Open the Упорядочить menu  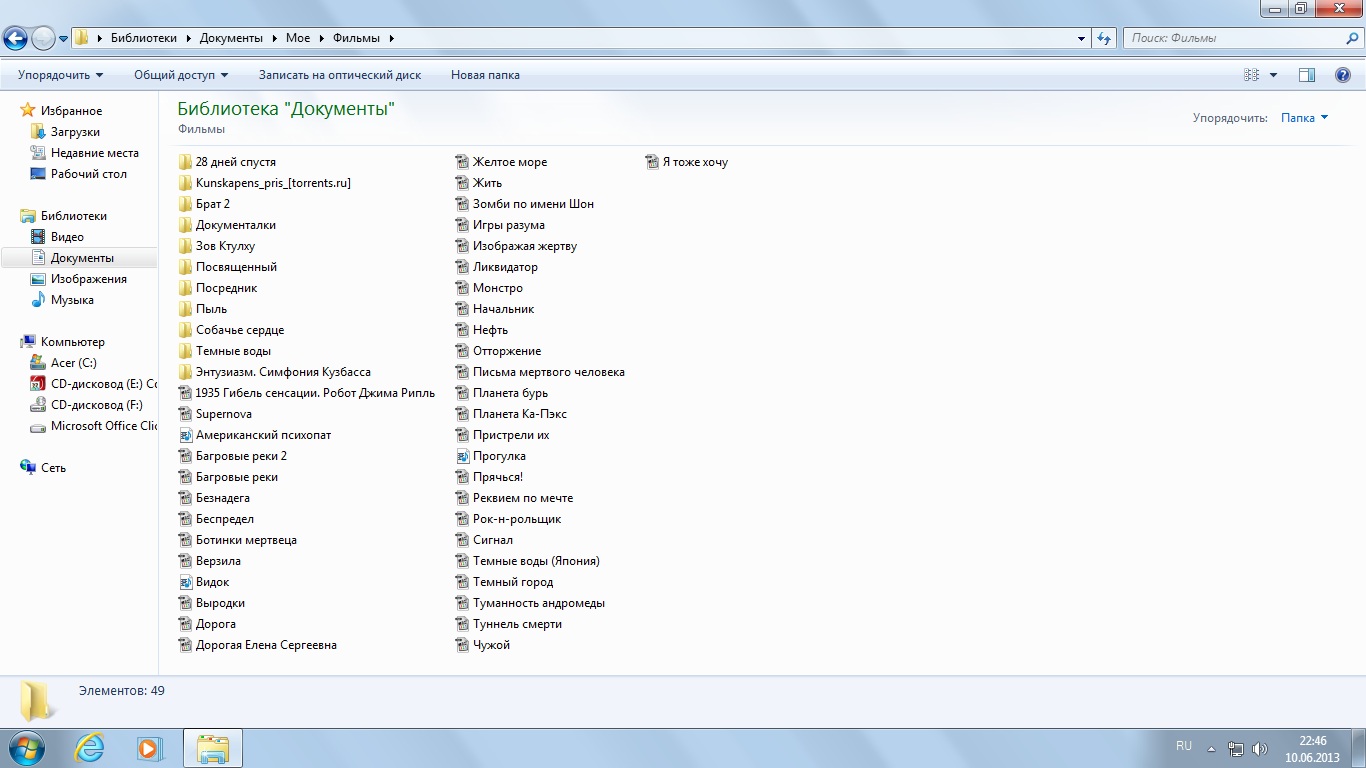pyautogui.click(x=60, y=75)
